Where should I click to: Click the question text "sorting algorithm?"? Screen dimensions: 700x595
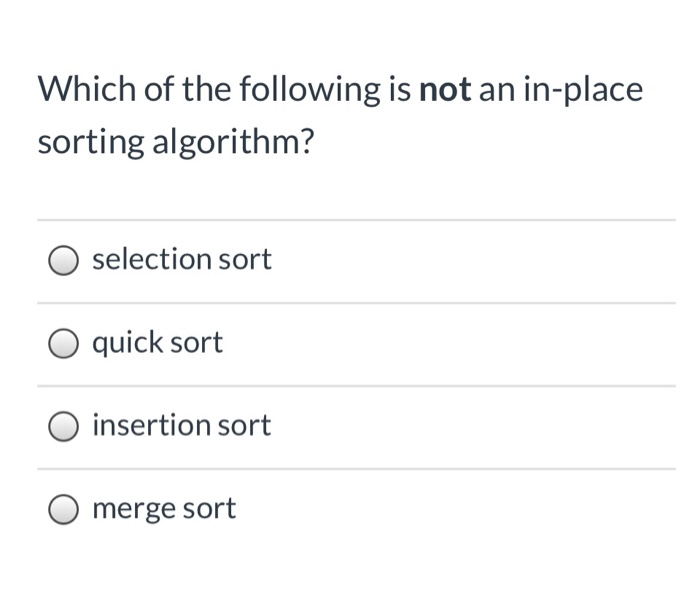[x=175, y=142]
